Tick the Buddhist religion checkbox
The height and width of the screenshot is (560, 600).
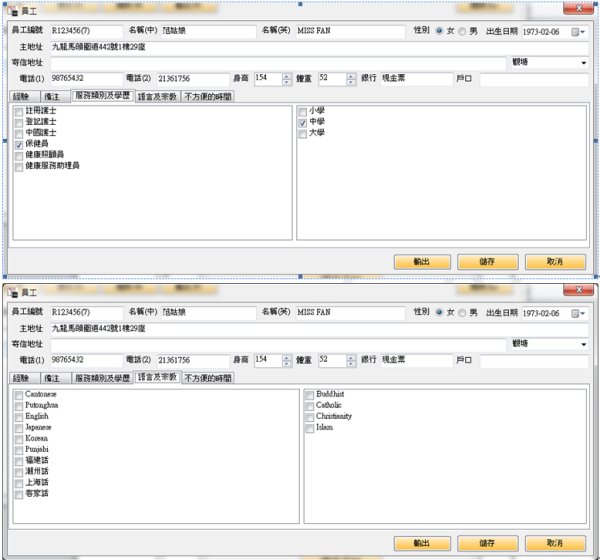click(310, 395)
